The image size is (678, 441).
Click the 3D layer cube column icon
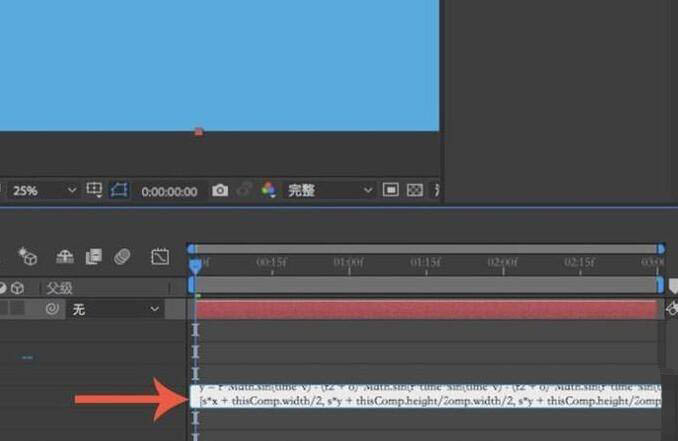click(17, 288)
